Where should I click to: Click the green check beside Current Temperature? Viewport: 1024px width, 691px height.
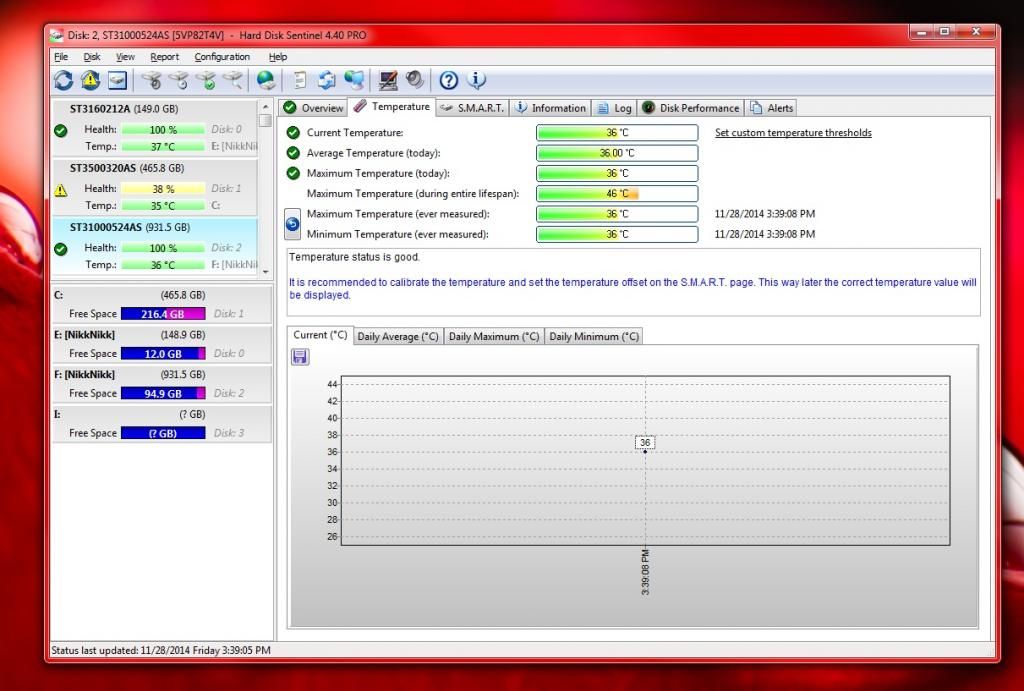(293, 133)
